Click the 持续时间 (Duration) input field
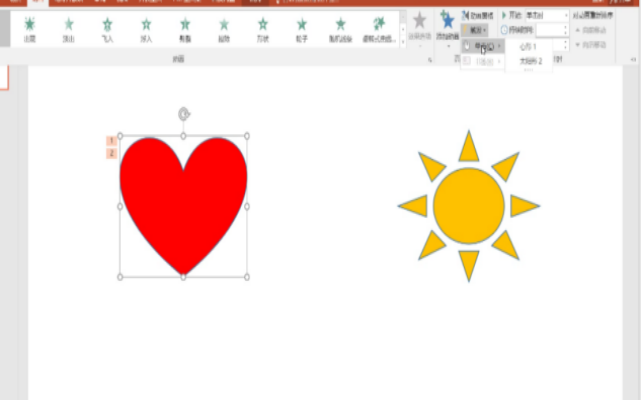The height and width of the screenshot is (401, 642). [x=549, y=30]
